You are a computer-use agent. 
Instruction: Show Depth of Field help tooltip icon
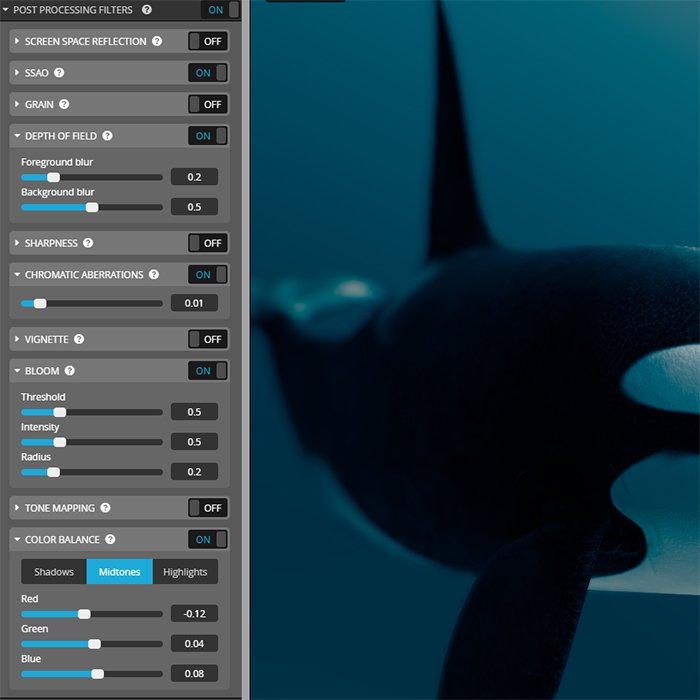click(107, 136)
